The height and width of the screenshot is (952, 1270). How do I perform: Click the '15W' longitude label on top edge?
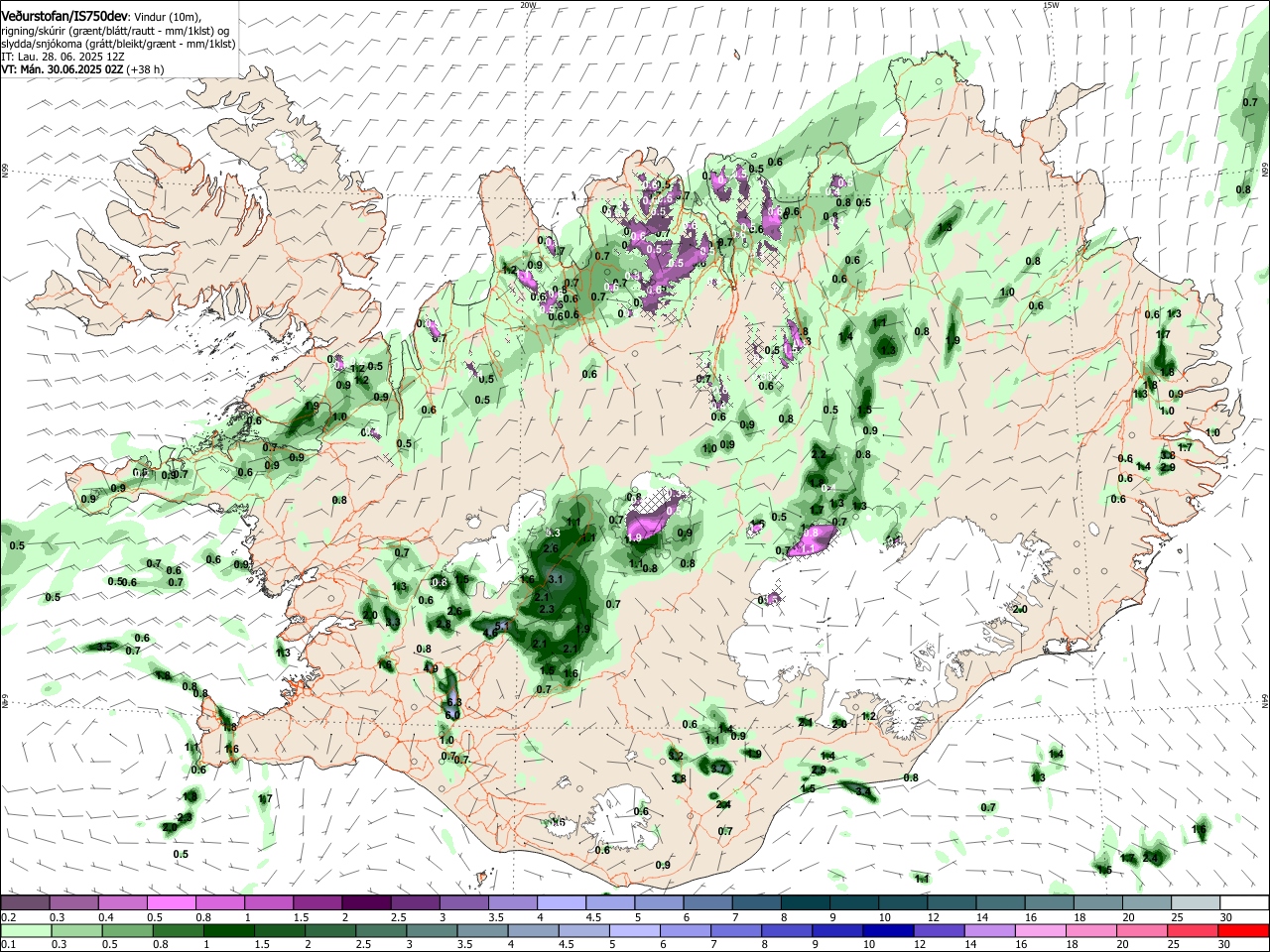[1051, 5]
